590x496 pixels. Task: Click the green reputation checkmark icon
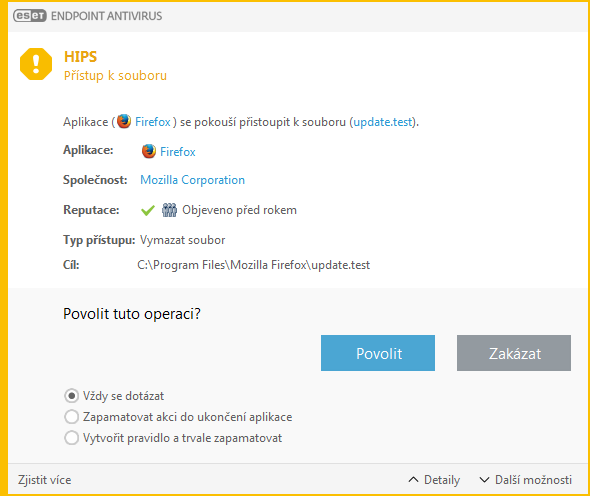click(x=148, y=210)
